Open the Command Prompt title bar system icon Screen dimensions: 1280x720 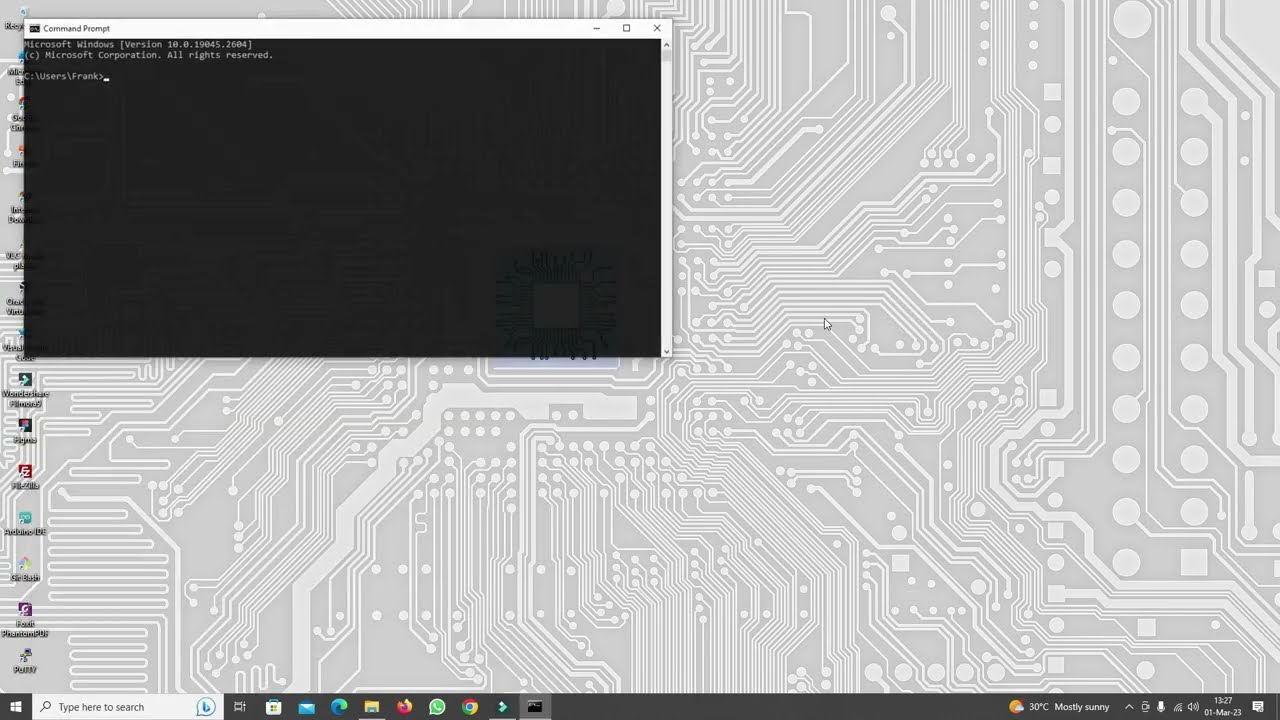pyautogui.click(x=34, y=28)
